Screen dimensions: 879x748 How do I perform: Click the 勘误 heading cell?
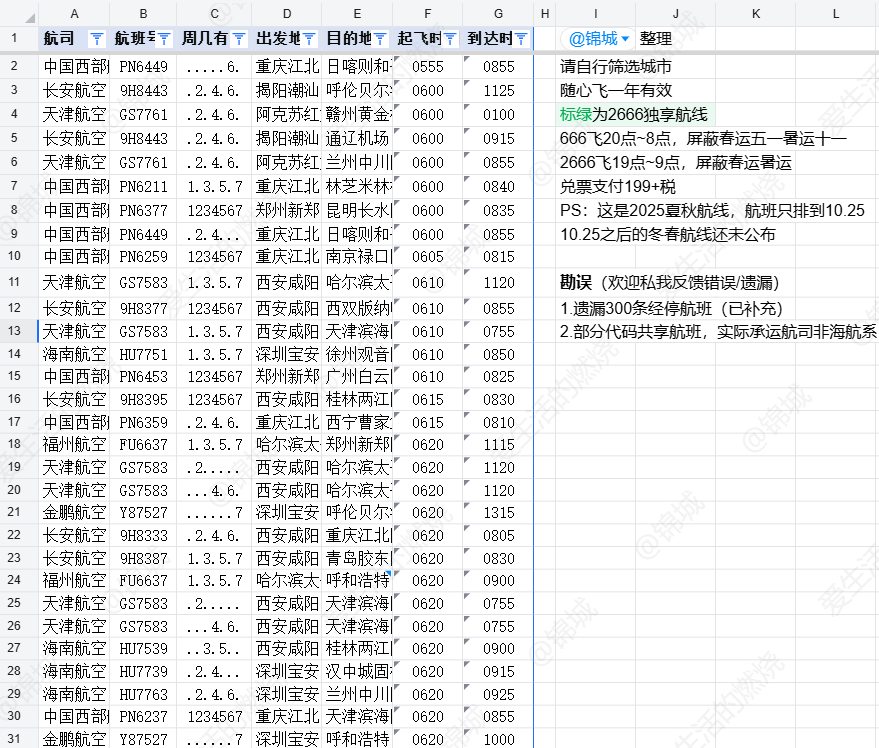669,283
